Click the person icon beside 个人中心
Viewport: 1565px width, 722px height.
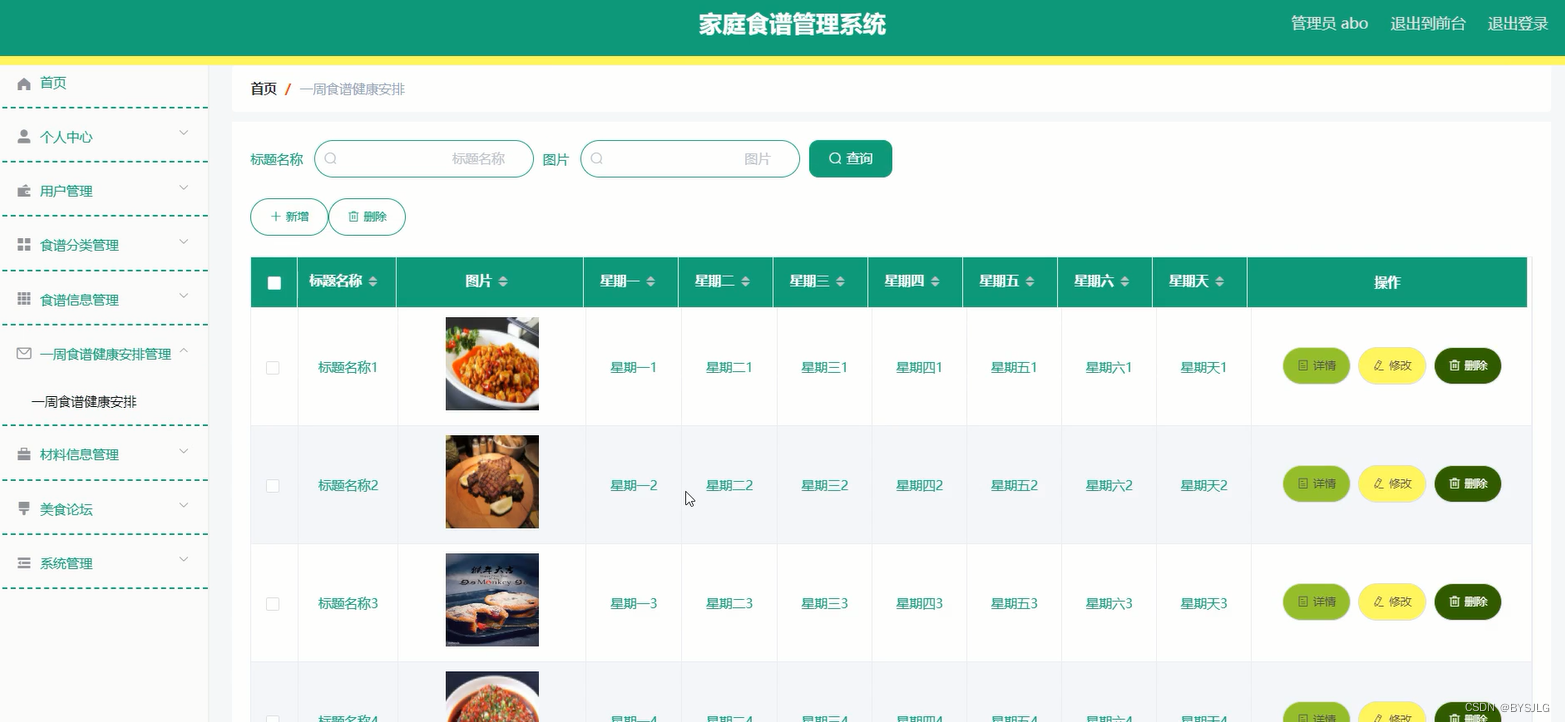[x=24, y=137]
